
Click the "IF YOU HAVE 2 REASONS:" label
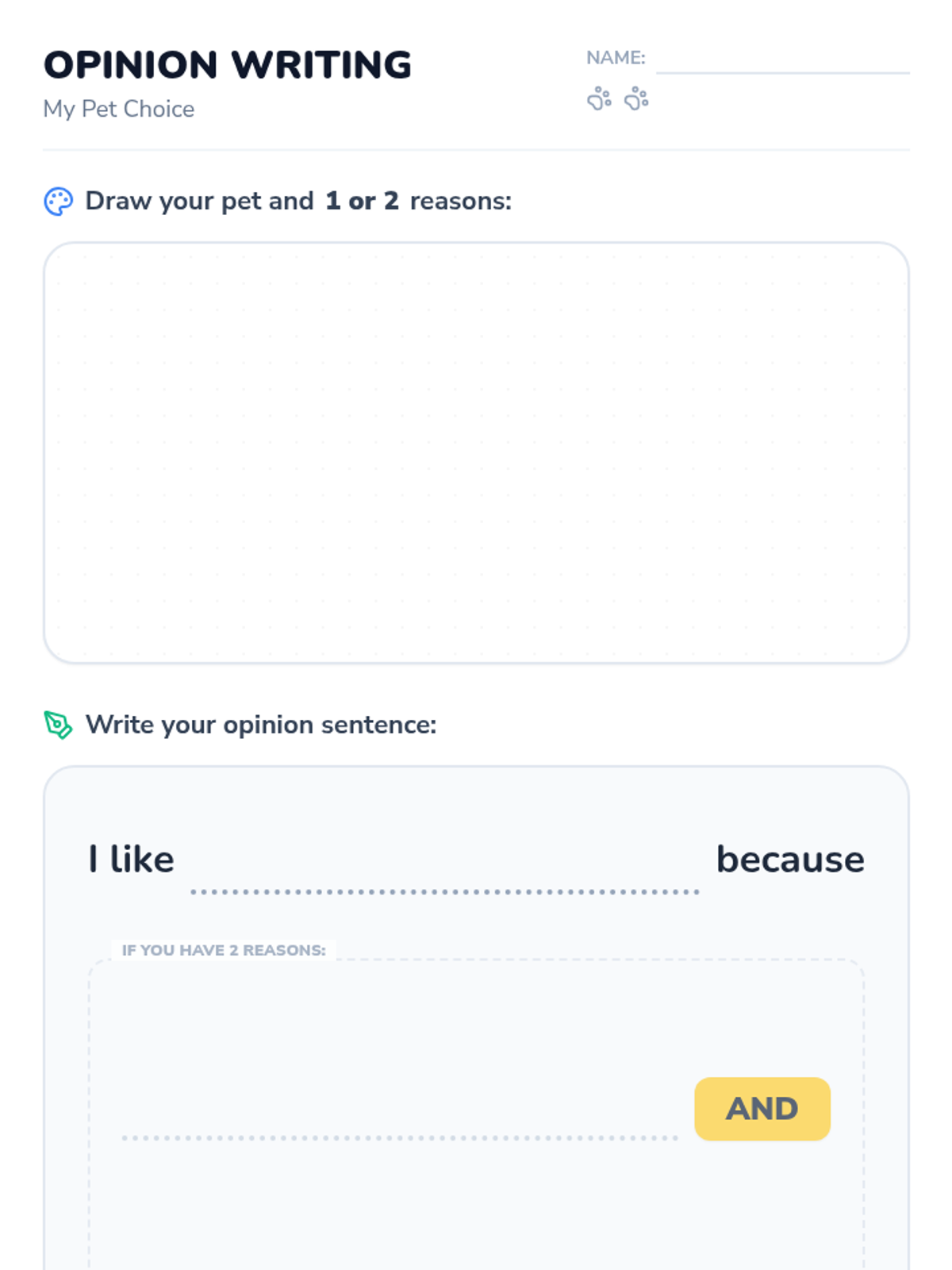[224, 950]
